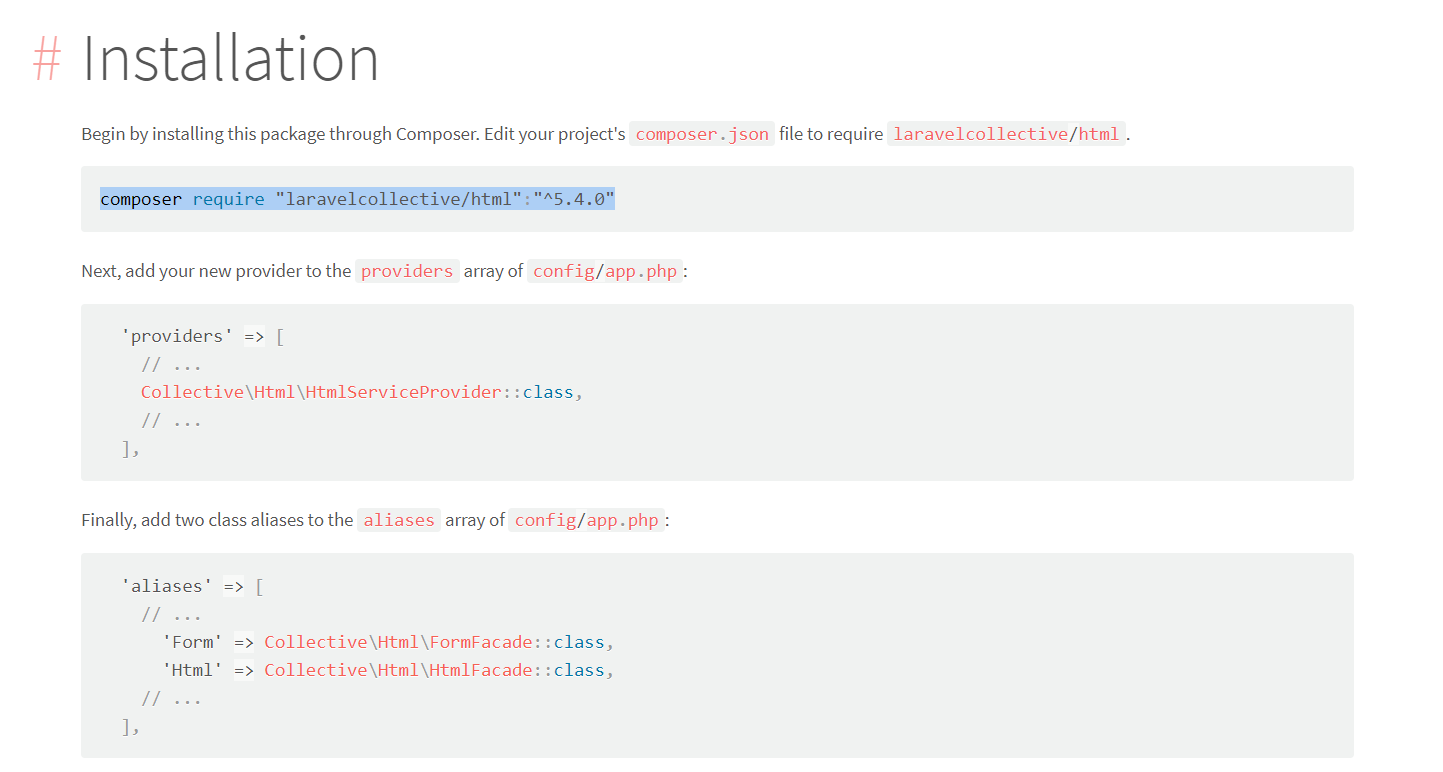This screenshot has width=1443, height=772.
Task: Click closing bracket line of providers block
Action: click(x=131, y=449)
